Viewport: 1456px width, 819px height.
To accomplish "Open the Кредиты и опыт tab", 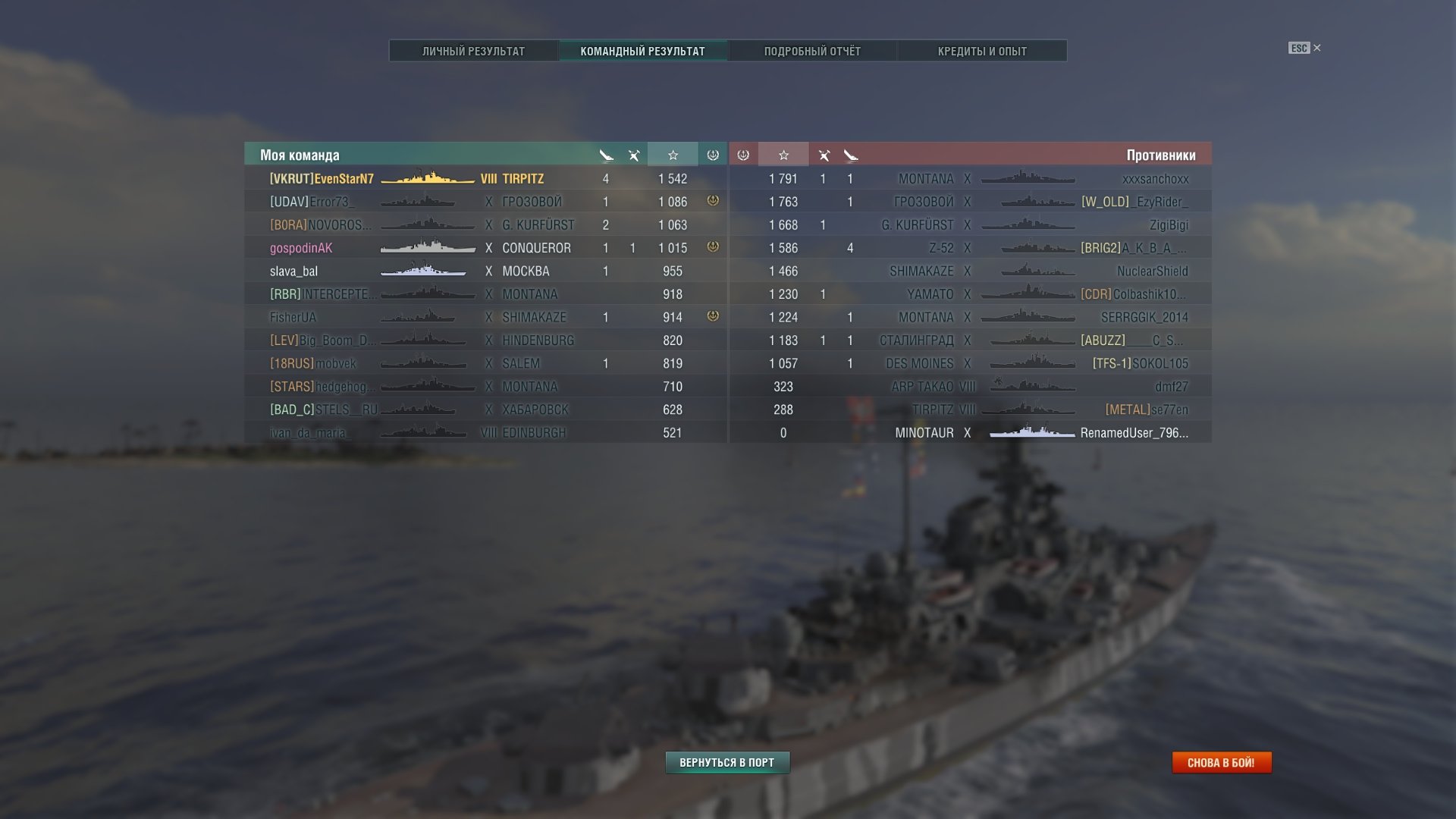I will (x=982, y=51).
